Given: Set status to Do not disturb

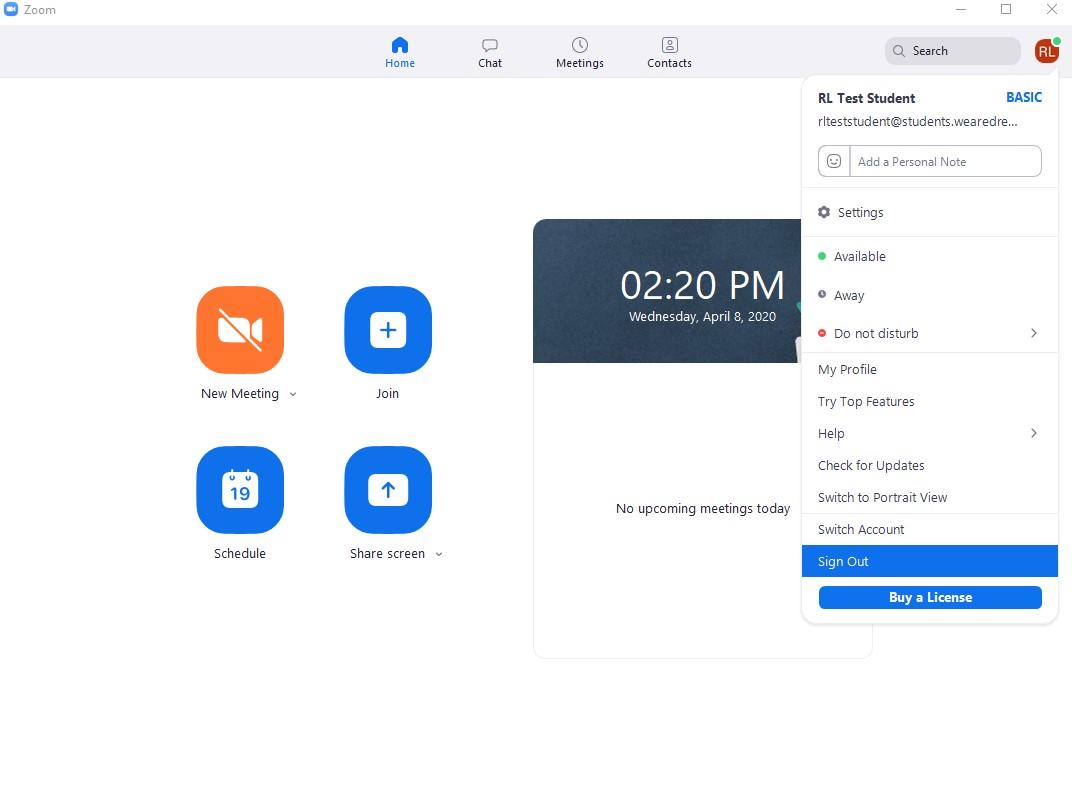Looking at the screenshot, I should pyautogui.click(x=929, y=334).
